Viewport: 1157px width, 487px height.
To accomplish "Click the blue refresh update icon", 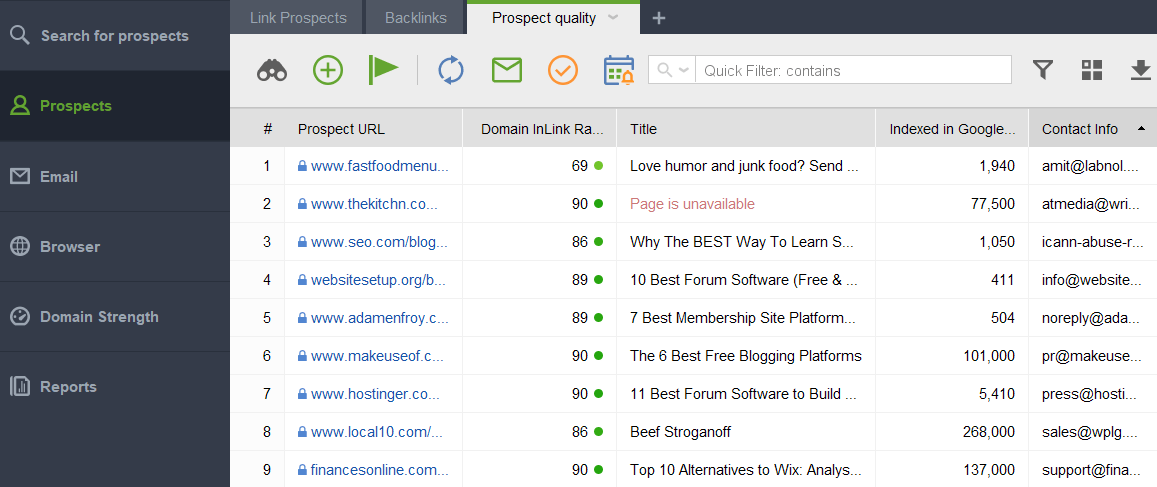I will pyautogui.click(x=451, y=71).
